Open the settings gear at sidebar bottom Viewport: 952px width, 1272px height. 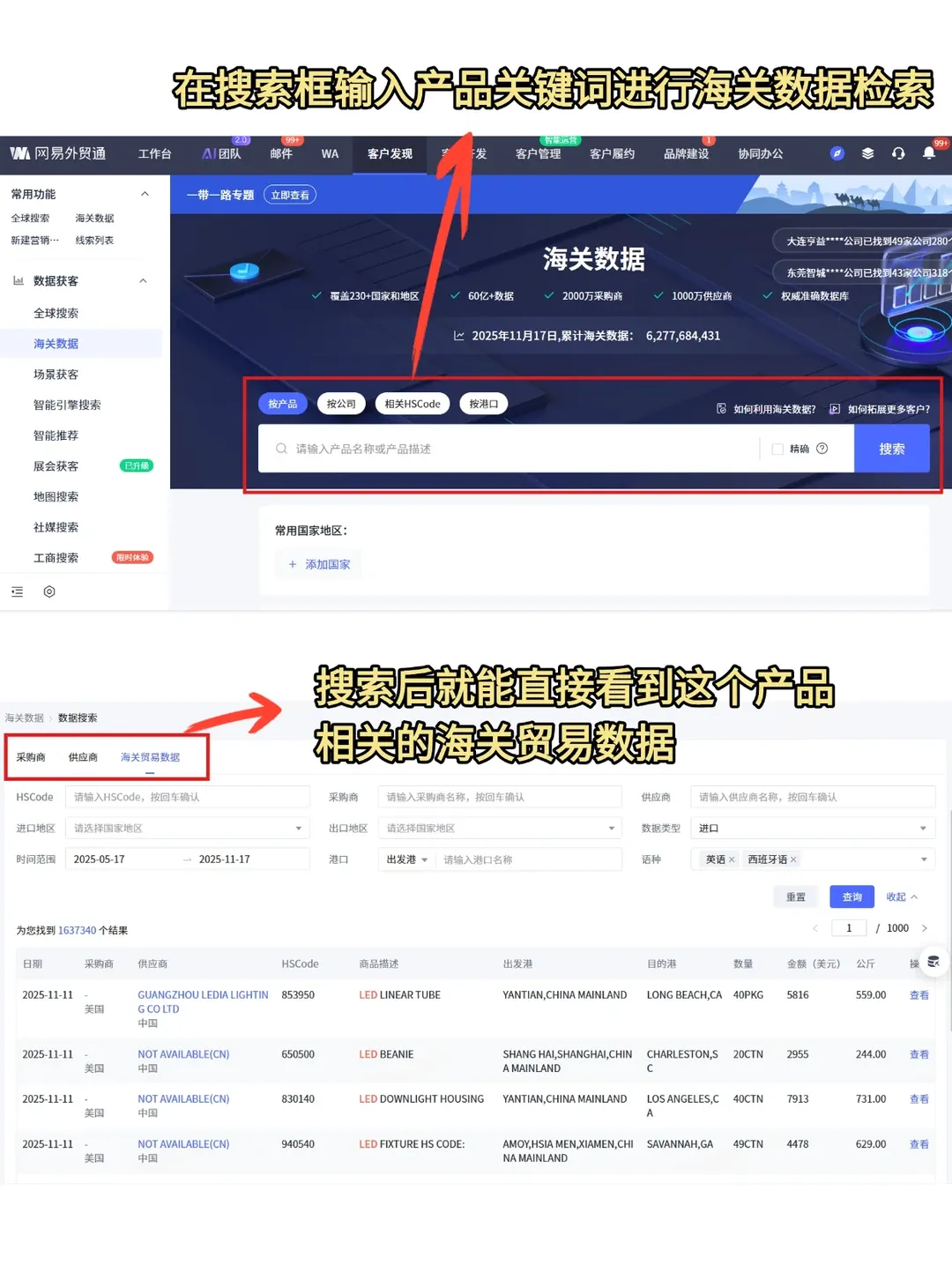[49, 591]
